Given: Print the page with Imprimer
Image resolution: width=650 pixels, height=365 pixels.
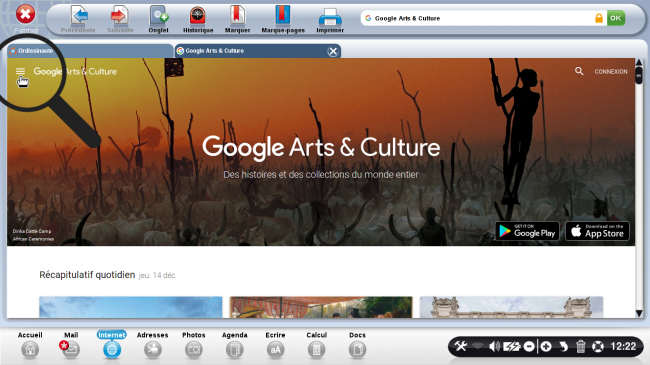Looking at the screenshot, I should (330, 19).
